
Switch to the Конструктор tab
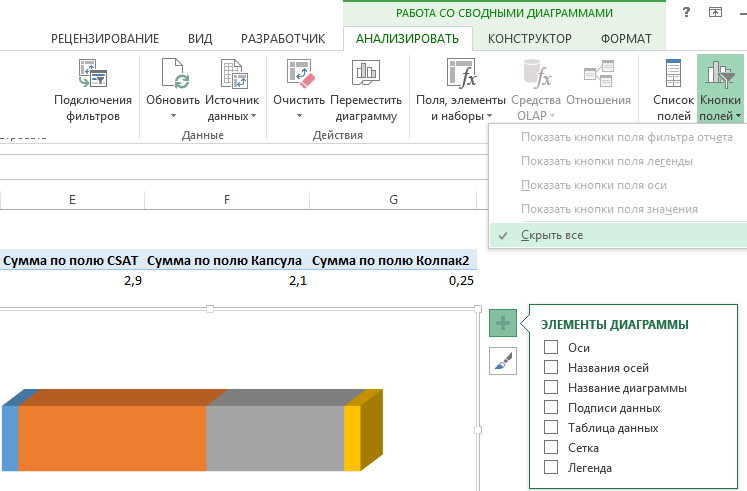(x=529, y=39)
